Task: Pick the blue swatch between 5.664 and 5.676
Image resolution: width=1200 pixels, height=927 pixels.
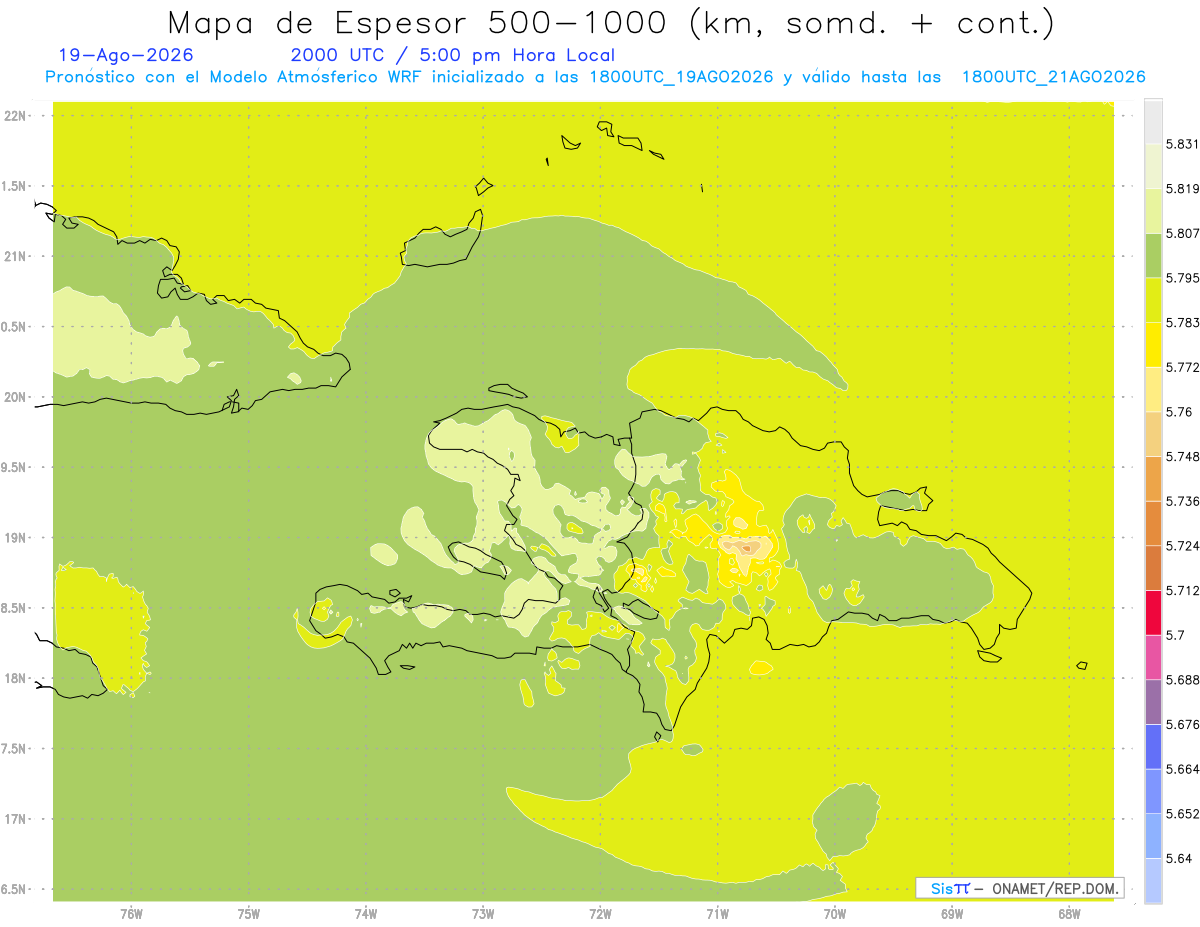Action: [1153, 747]
